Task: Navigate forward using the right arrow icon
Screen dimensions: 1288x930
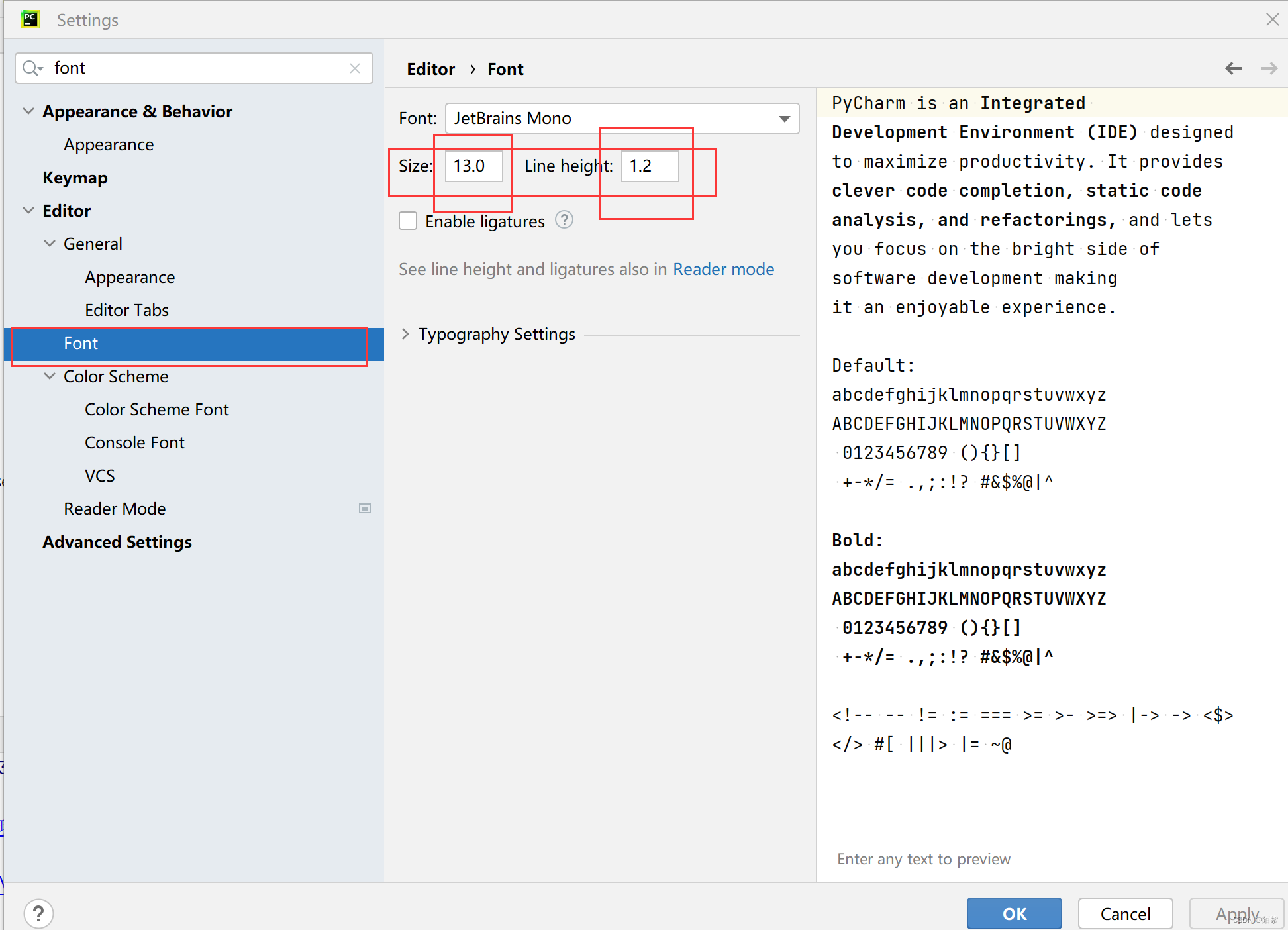Action: 1269,68
